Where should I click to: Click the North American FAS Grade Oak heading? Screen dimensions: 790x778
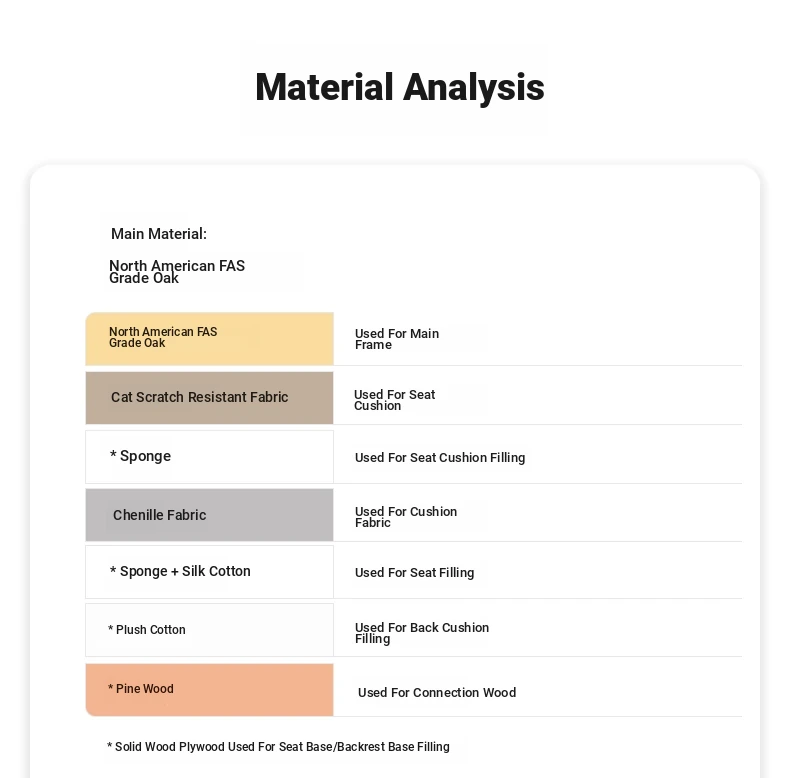coord(177,272)
